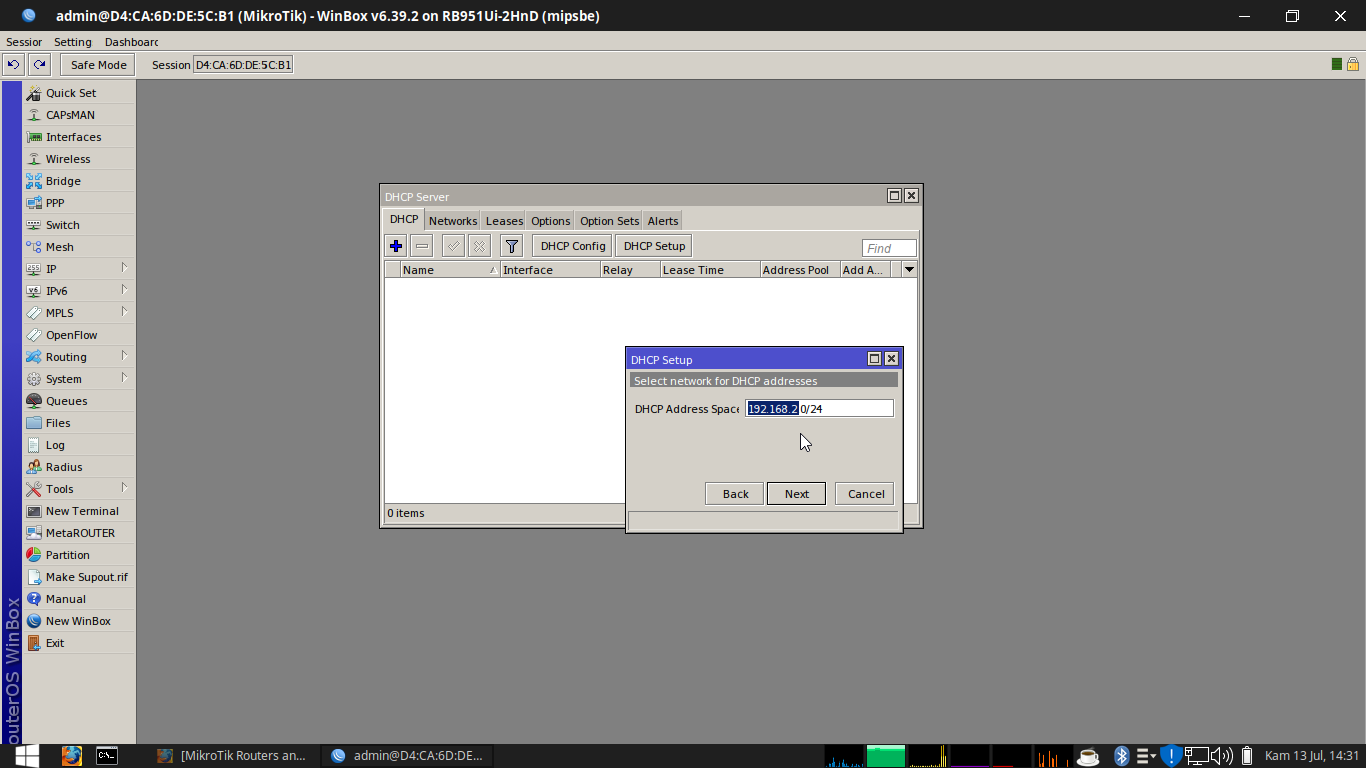Open the Settings menu

[x=73, y=42]
